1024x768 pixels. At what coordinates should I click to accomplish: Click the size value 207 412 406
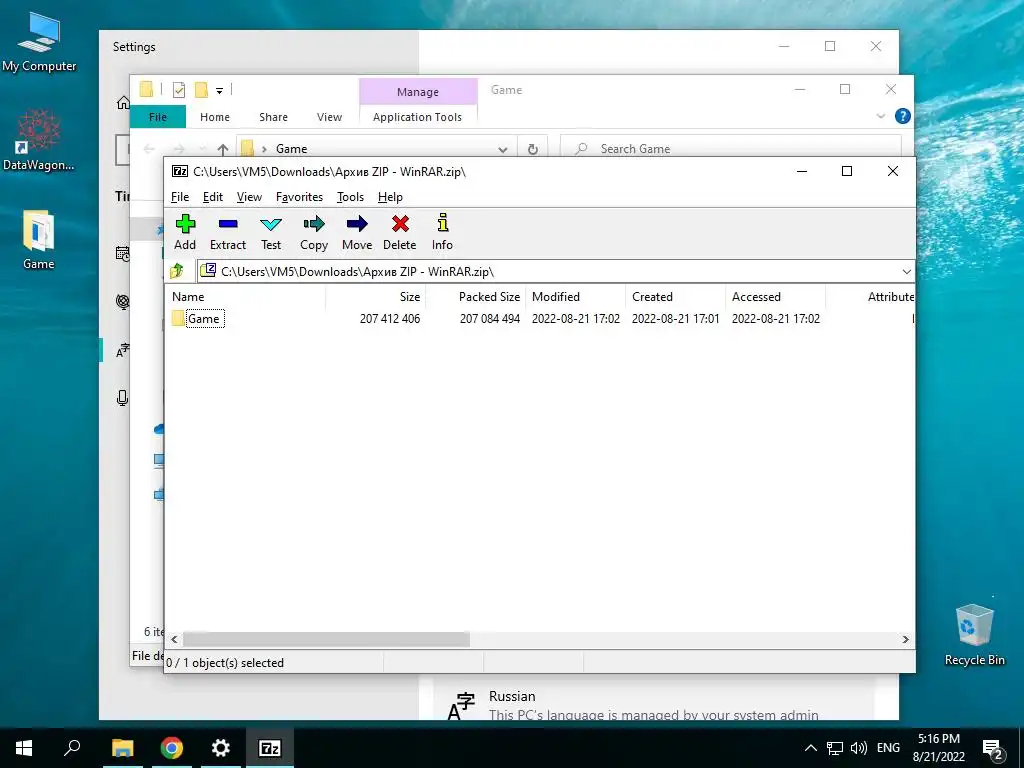[x=390, y=319]
